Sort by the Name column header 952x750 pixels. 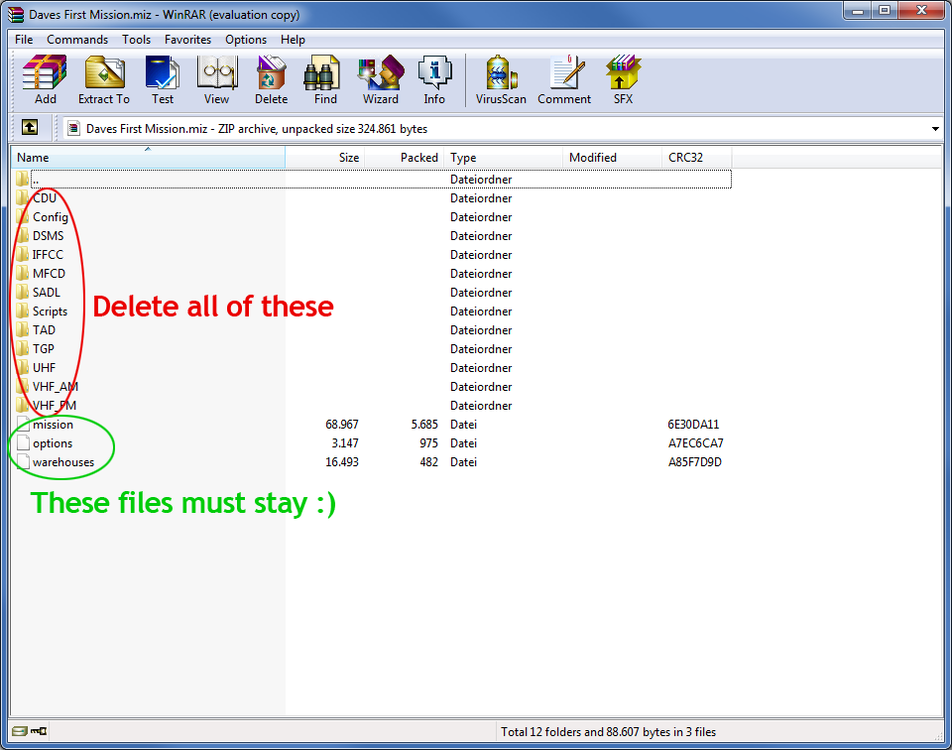pyautogui.click(x=148, y=158)
